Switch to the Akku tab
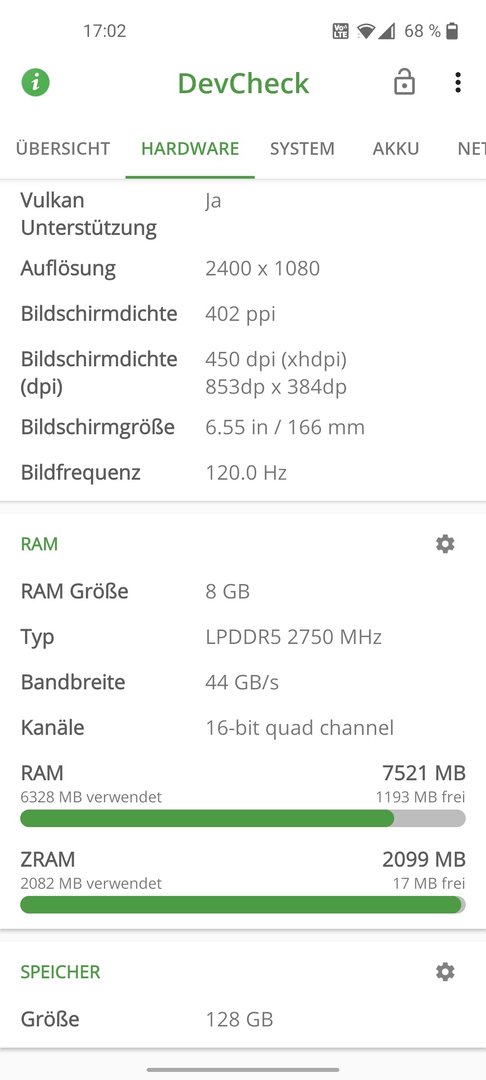This screenshot has height=1080, width=486. (x=396, y=148)
